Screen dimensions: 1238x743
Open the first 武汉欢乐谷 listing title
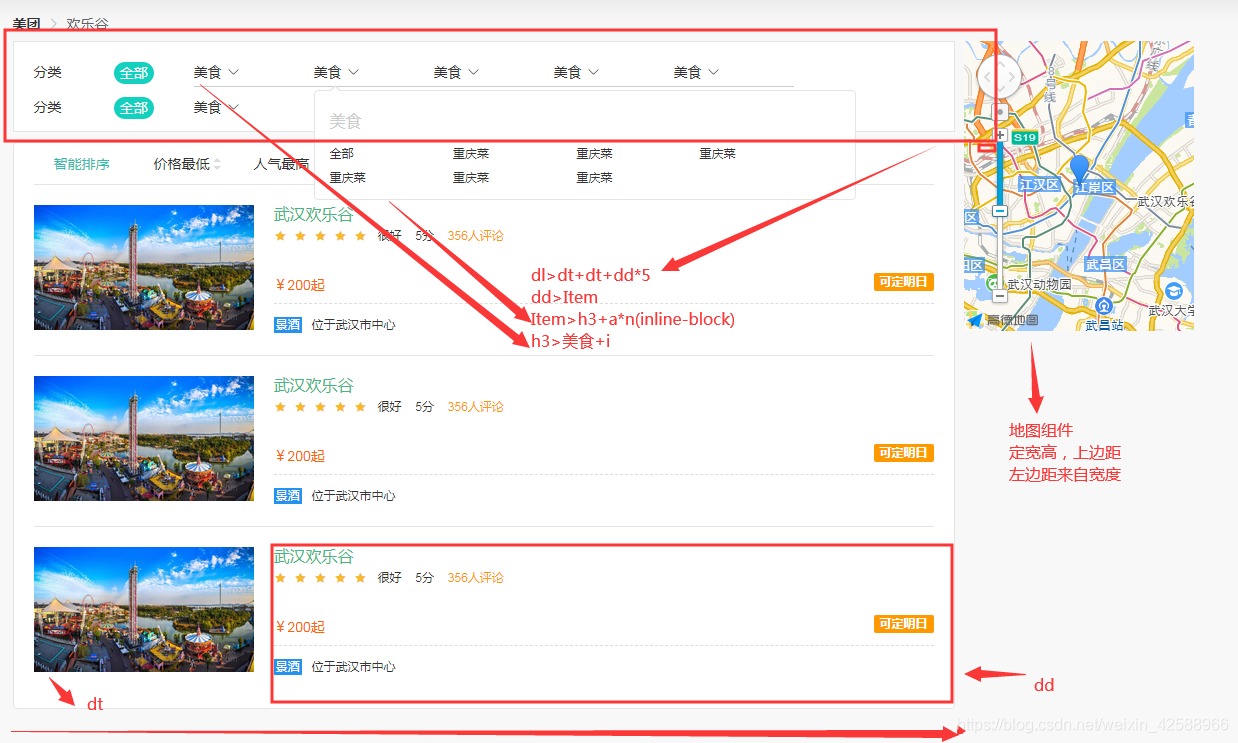coord(314,215)
